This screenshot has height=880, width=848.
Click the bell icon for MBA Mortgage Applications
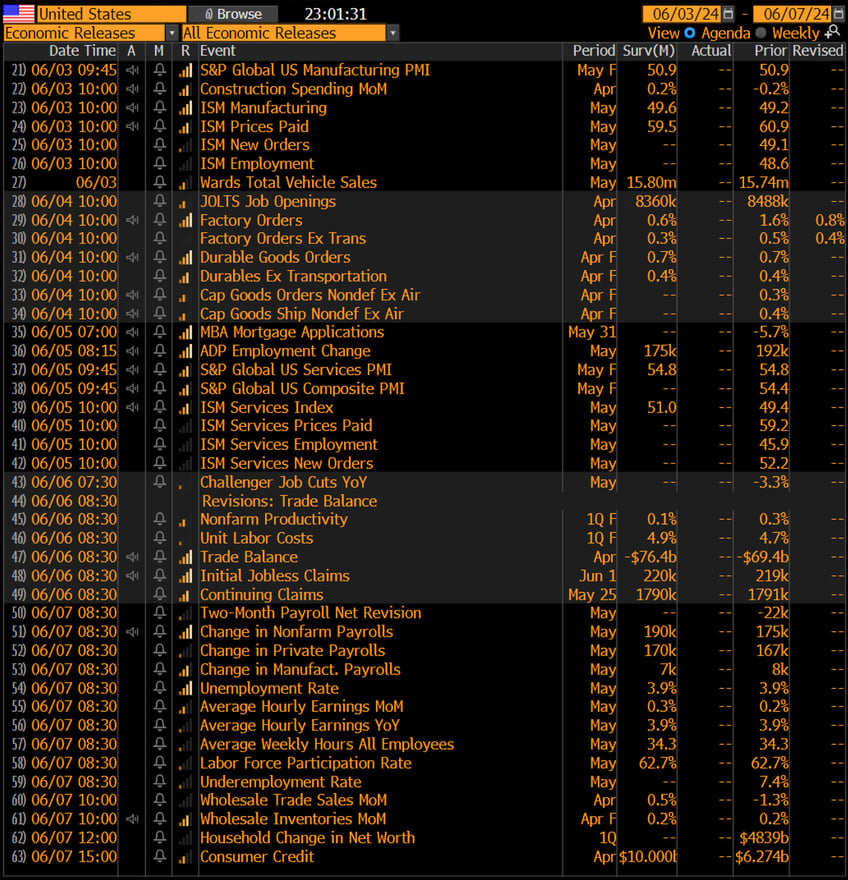tap(160, 332)
